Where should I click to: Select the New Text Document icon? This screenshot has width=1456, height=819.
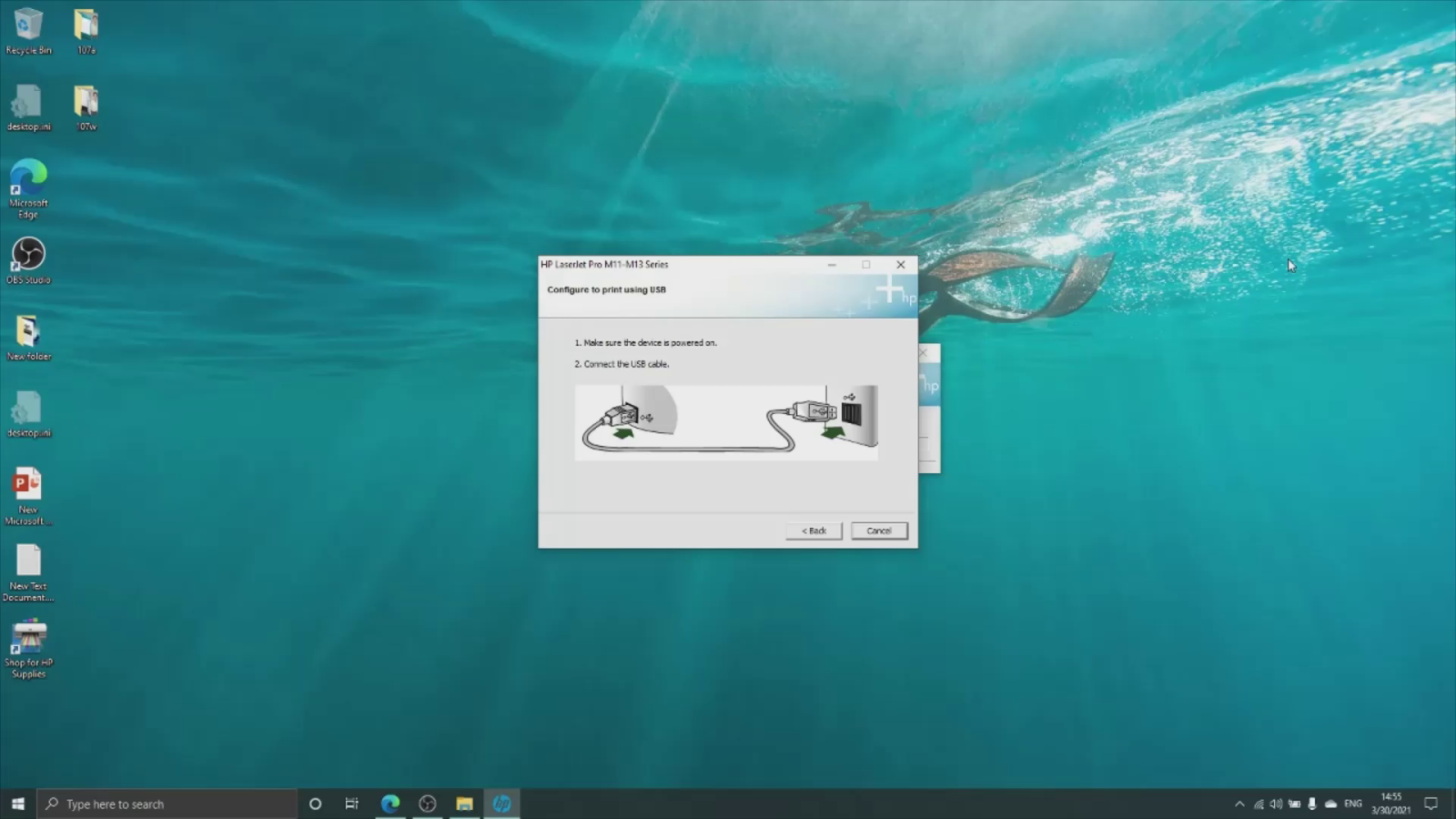28,572
